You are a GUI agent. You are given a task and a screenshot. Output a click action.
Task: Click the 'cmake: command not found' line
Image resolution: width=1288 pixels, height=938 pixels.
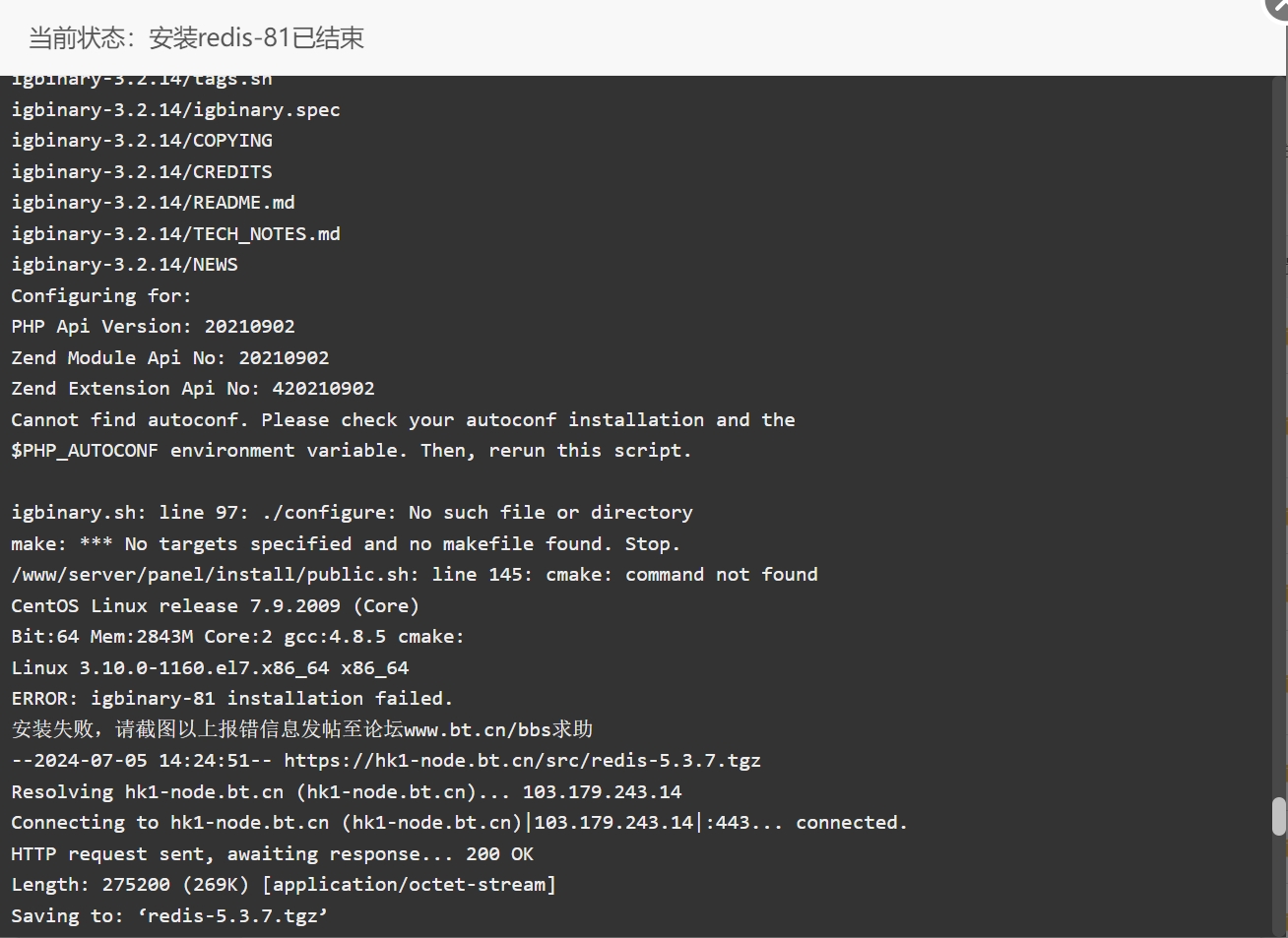click(415, 575)
